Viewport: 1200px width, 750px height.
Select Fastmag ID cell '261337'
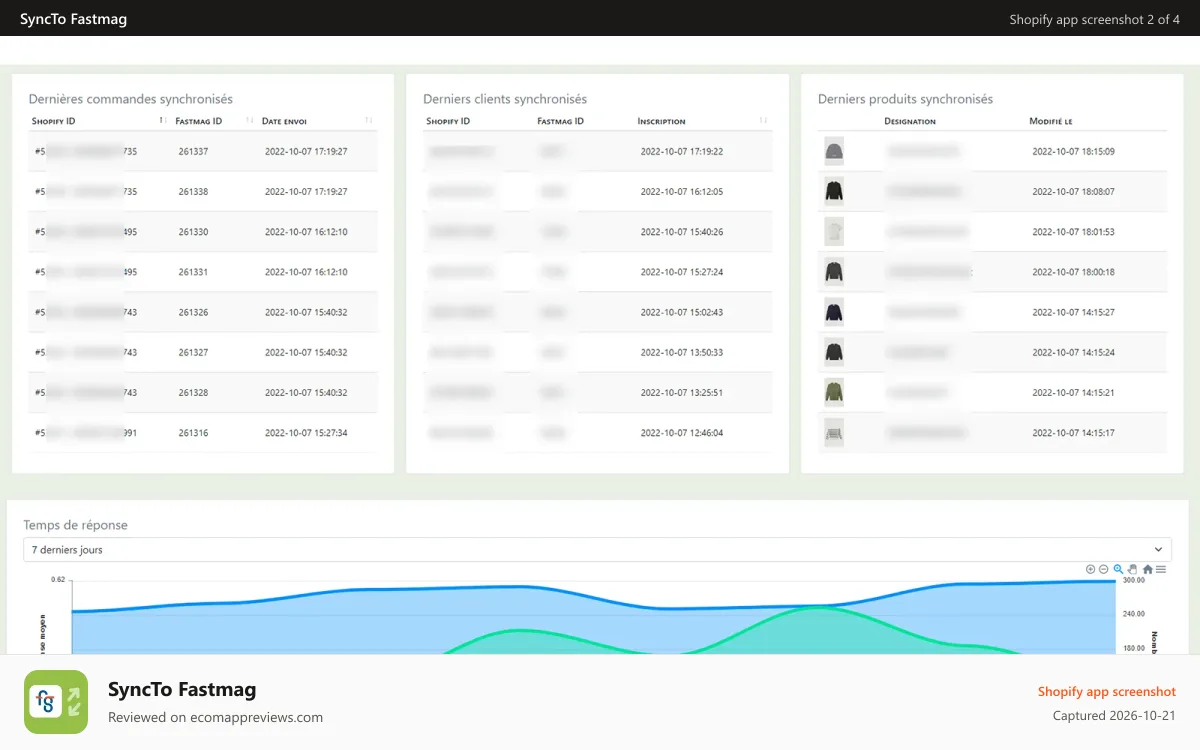point(193,152)
